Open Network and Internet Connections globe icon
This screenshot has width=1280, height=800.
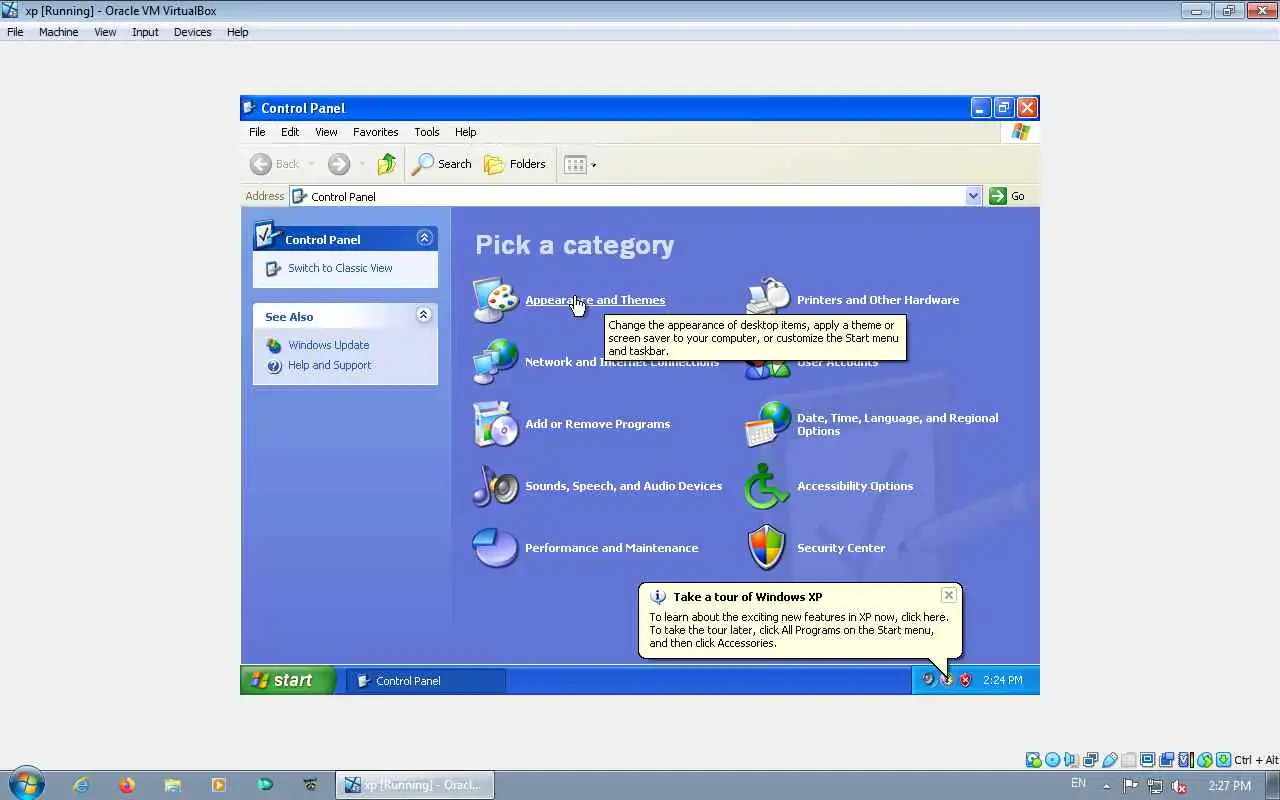click(495, 361)
